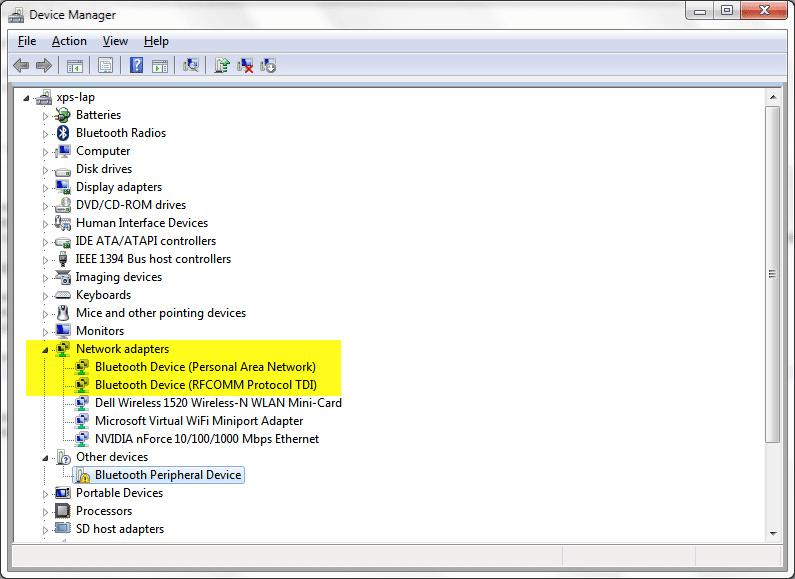This screenshot has width=795, height=579.
Task: Click the blue Help question mark icon
Action: point(136,65)
